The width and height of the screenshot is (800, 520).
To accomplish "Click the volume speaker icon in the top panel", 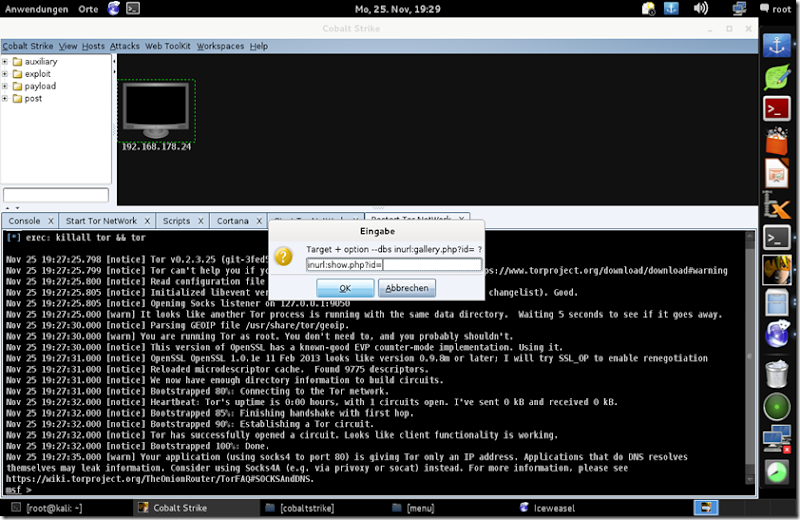I will coord(701,8).
